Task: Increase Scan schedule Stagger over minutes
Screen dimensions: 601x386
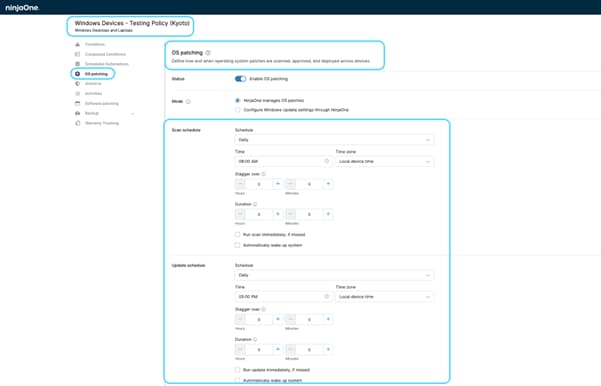Action: (328, 184)
